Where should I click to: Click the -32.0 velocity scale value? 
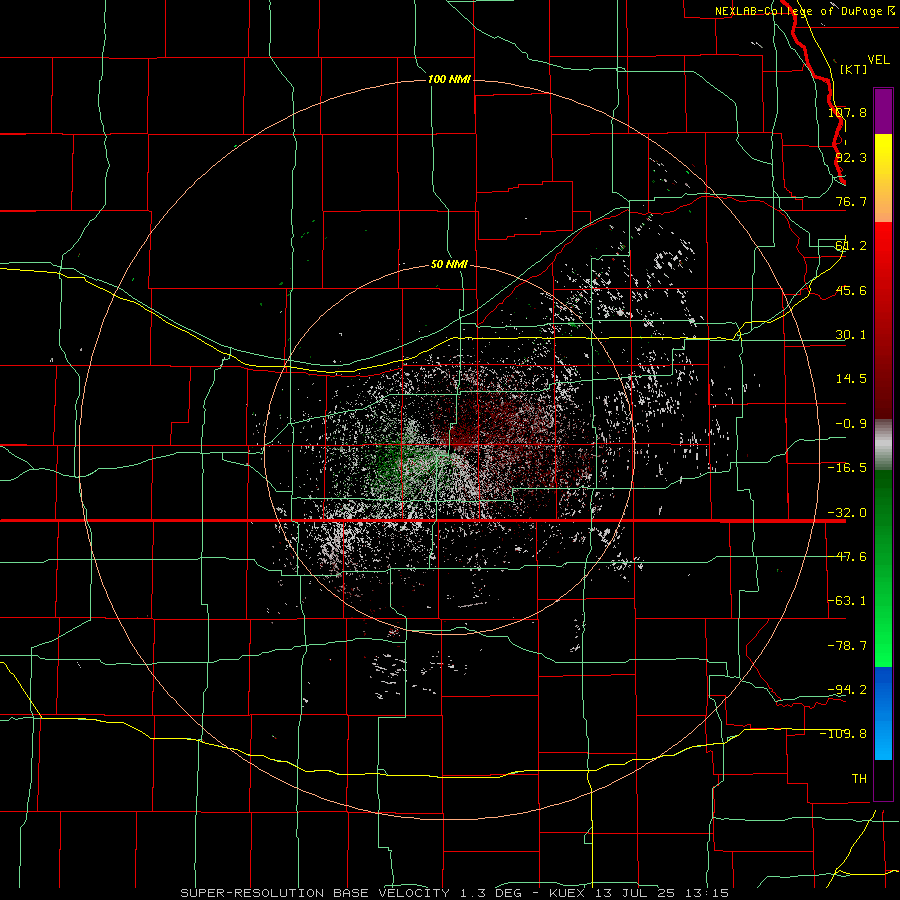(x=847, y=513)
